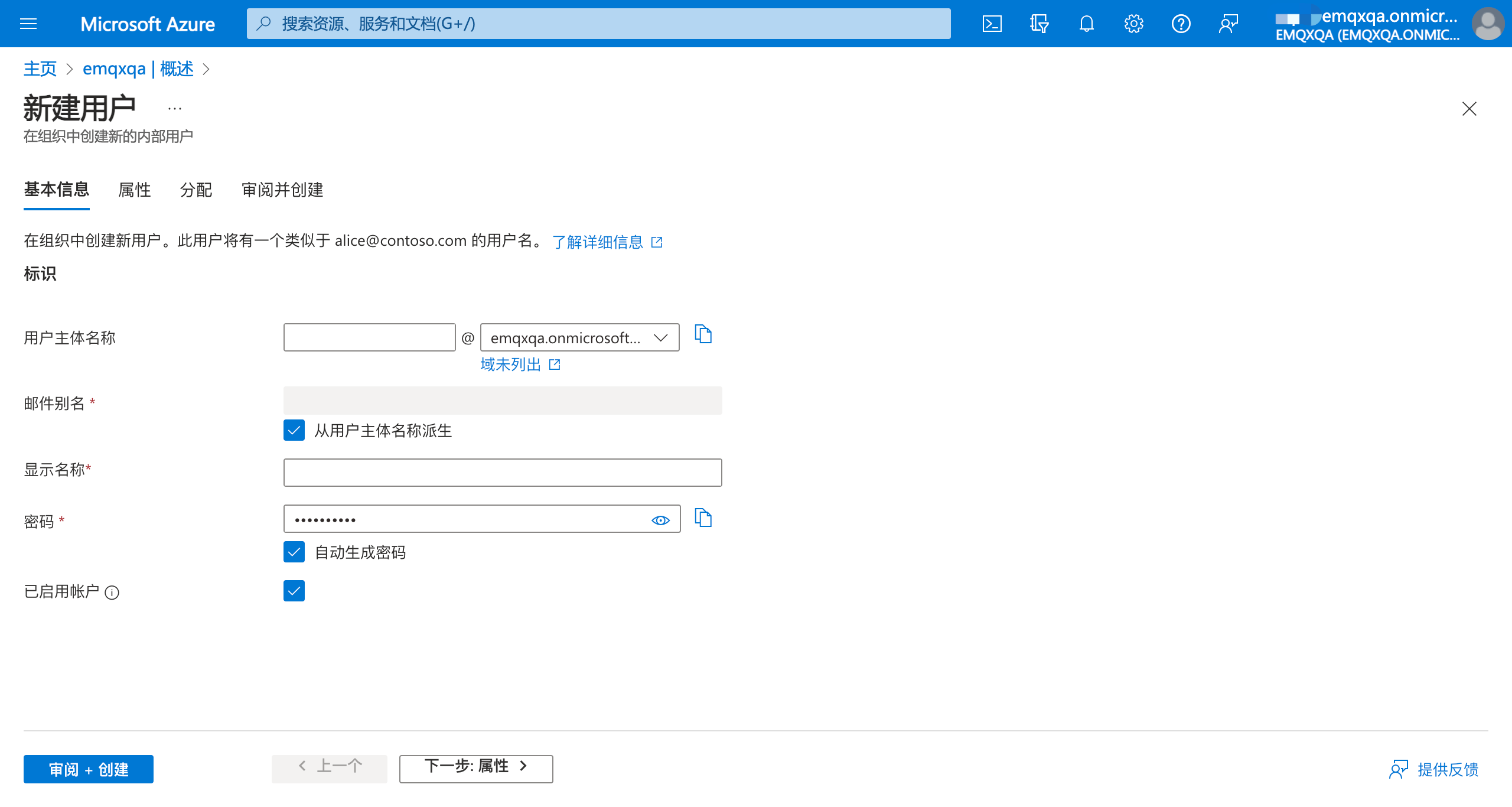Open the portal settings gear

(x=1133, y=24)
